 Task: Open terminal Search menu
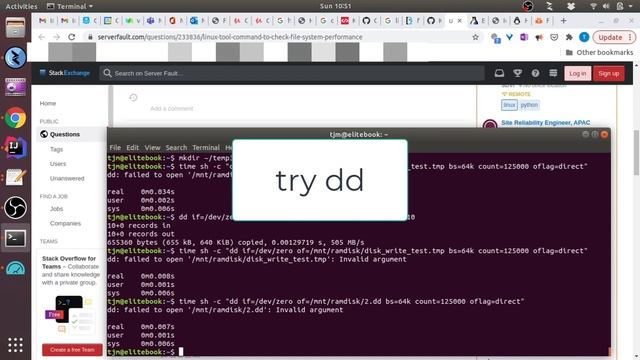(176, 147)
